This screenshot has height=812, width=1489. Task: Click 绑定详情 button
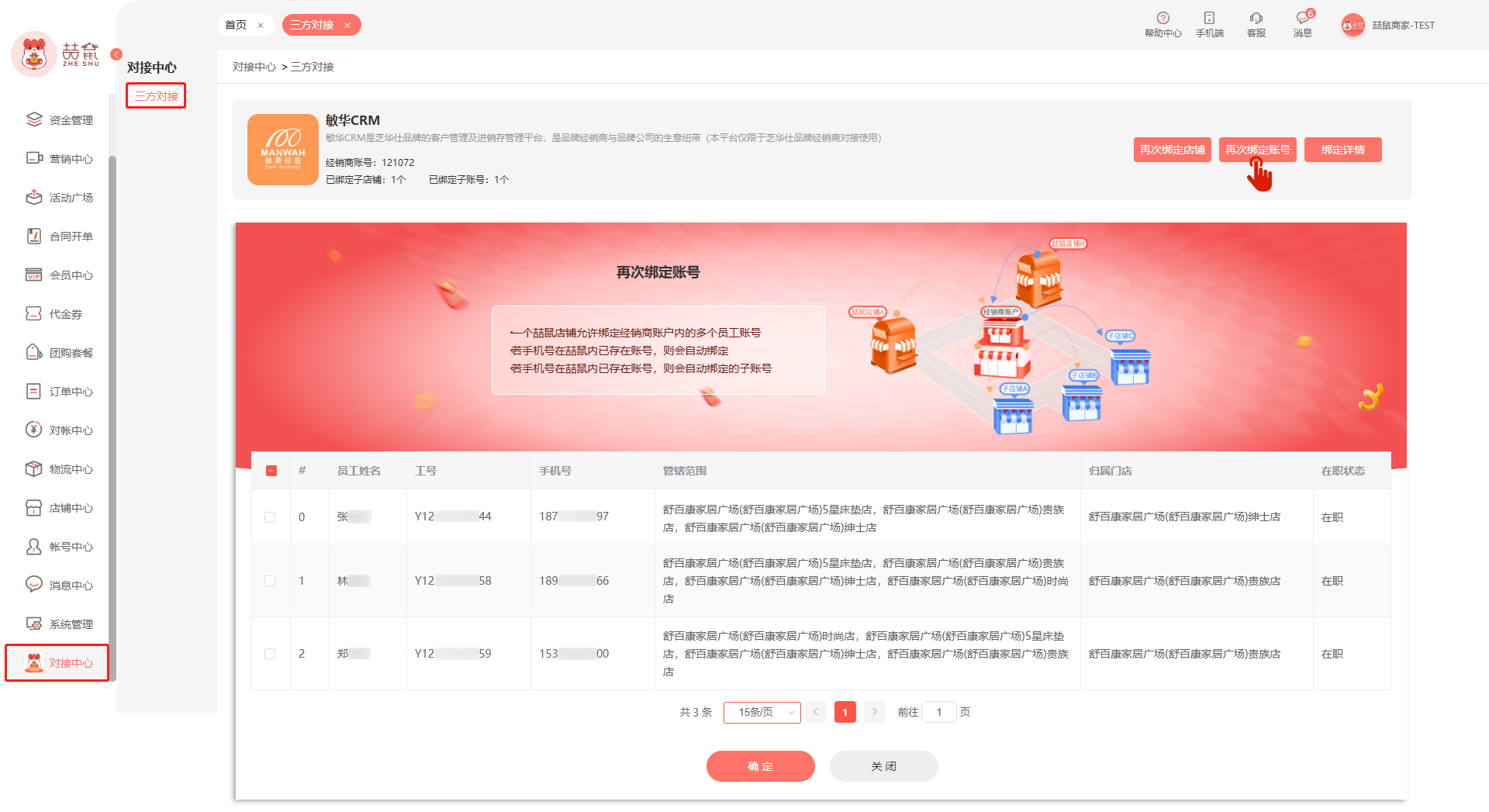point(1342,150)
